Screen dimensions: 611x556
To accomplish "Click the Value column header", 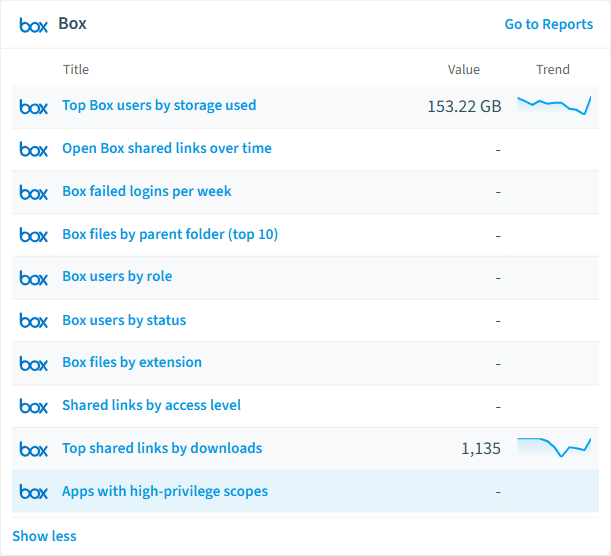I will 464,69.
